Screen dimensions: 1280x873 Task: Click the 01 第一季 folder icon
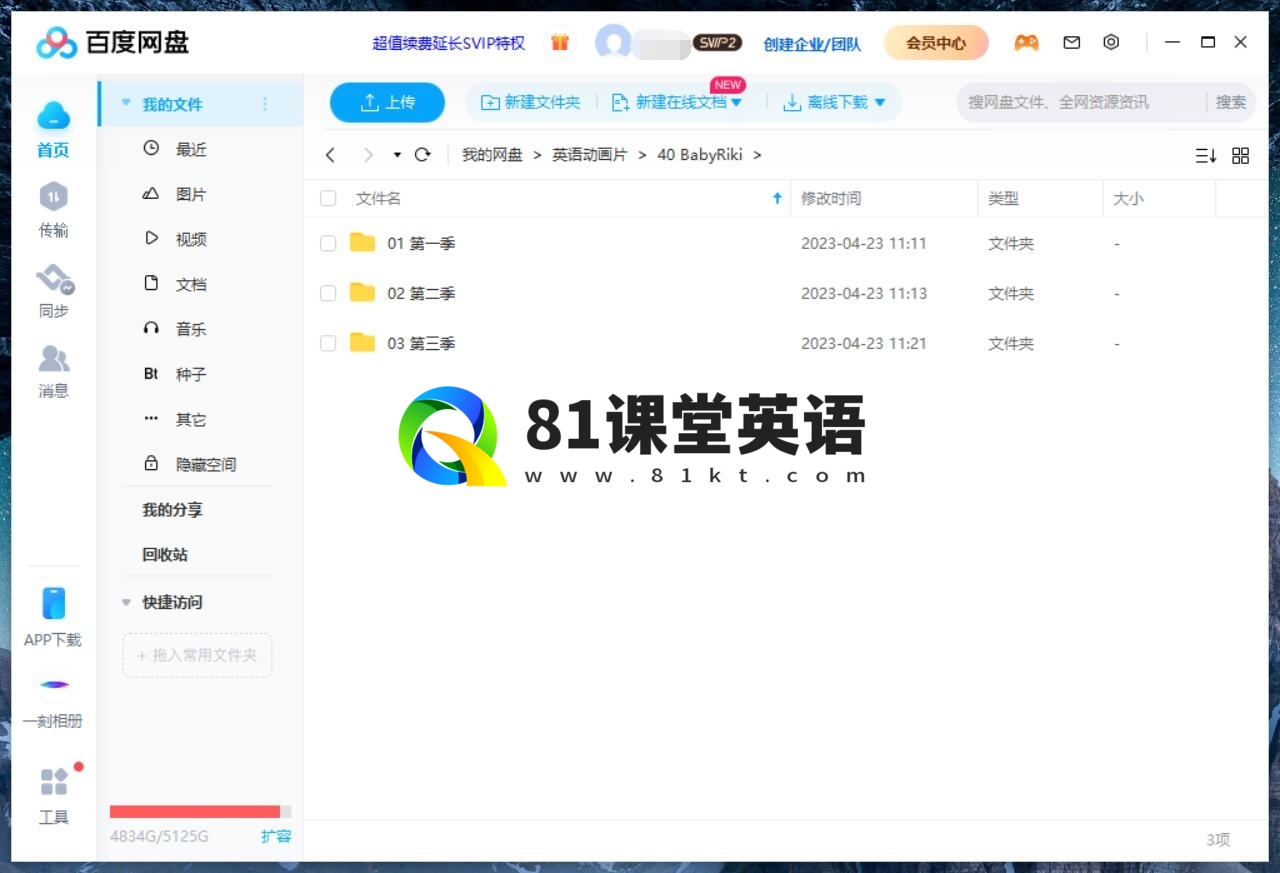[x=362, y=243]
